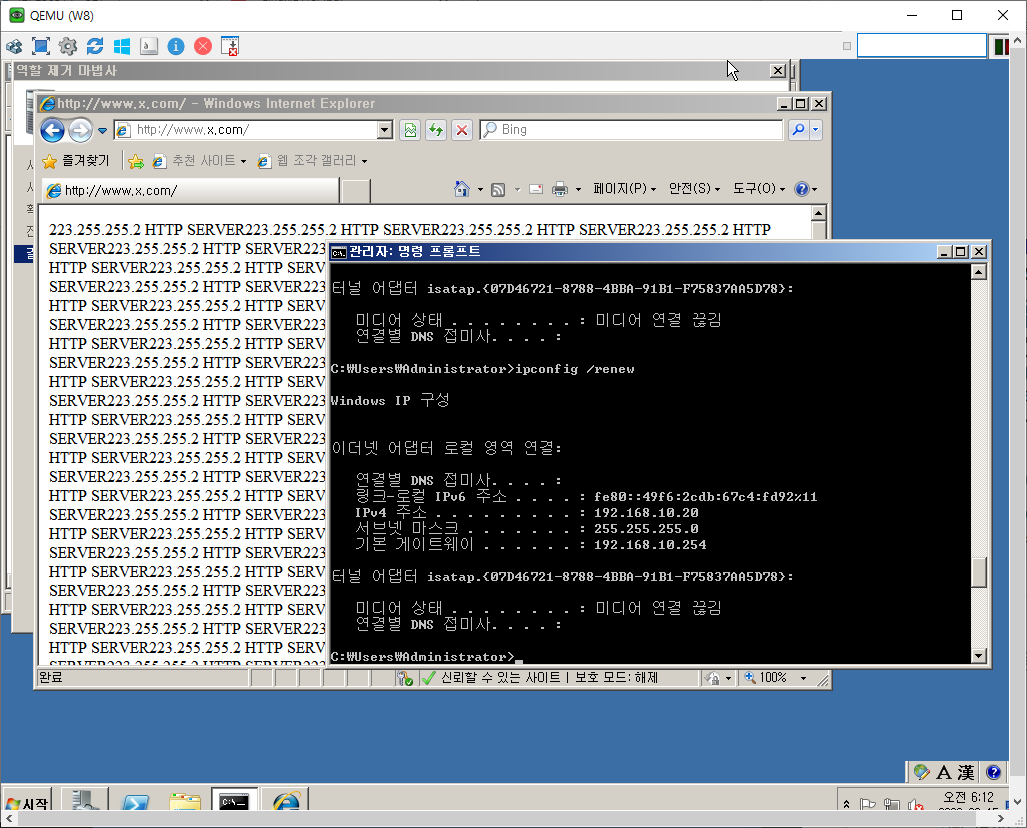This screenshot has width=1027, height=828.
Task: Click the RSS feeds icon in IE
Action: [x=498, y=190]
